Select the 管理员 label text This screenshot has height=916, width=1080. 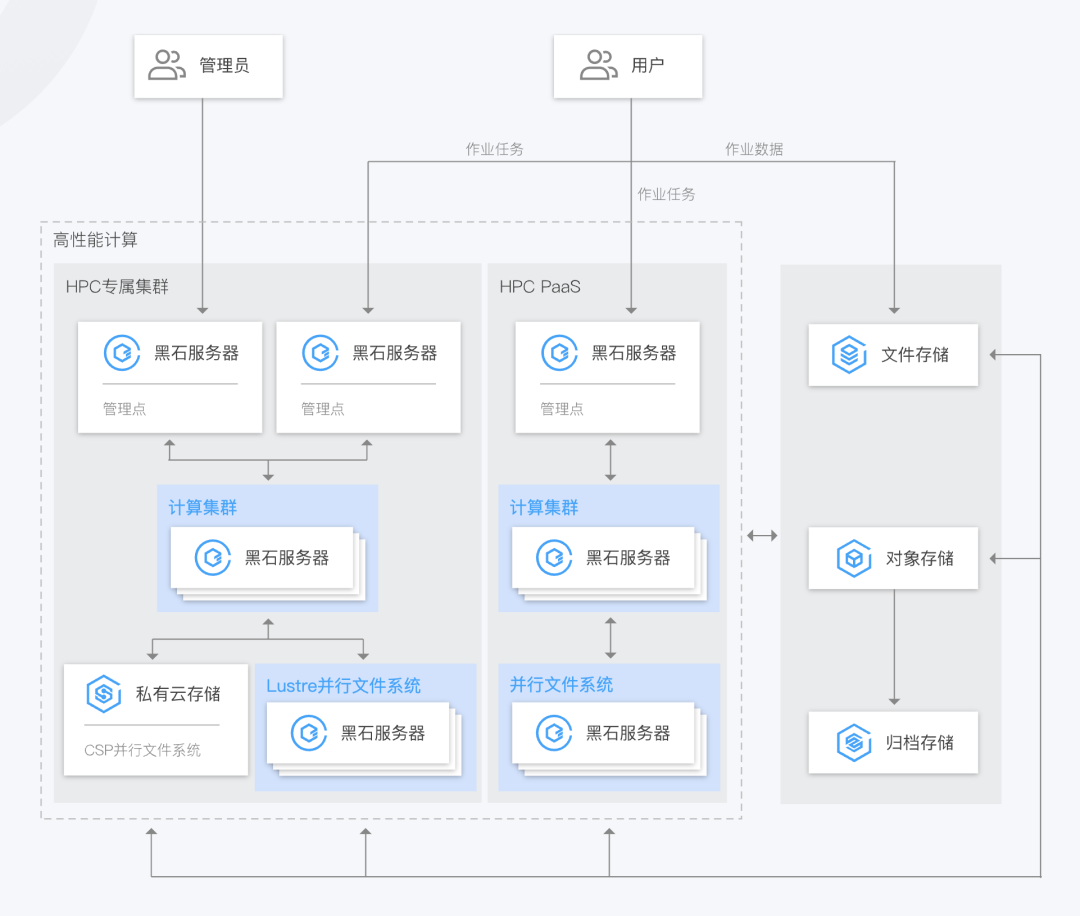point(225,65)
